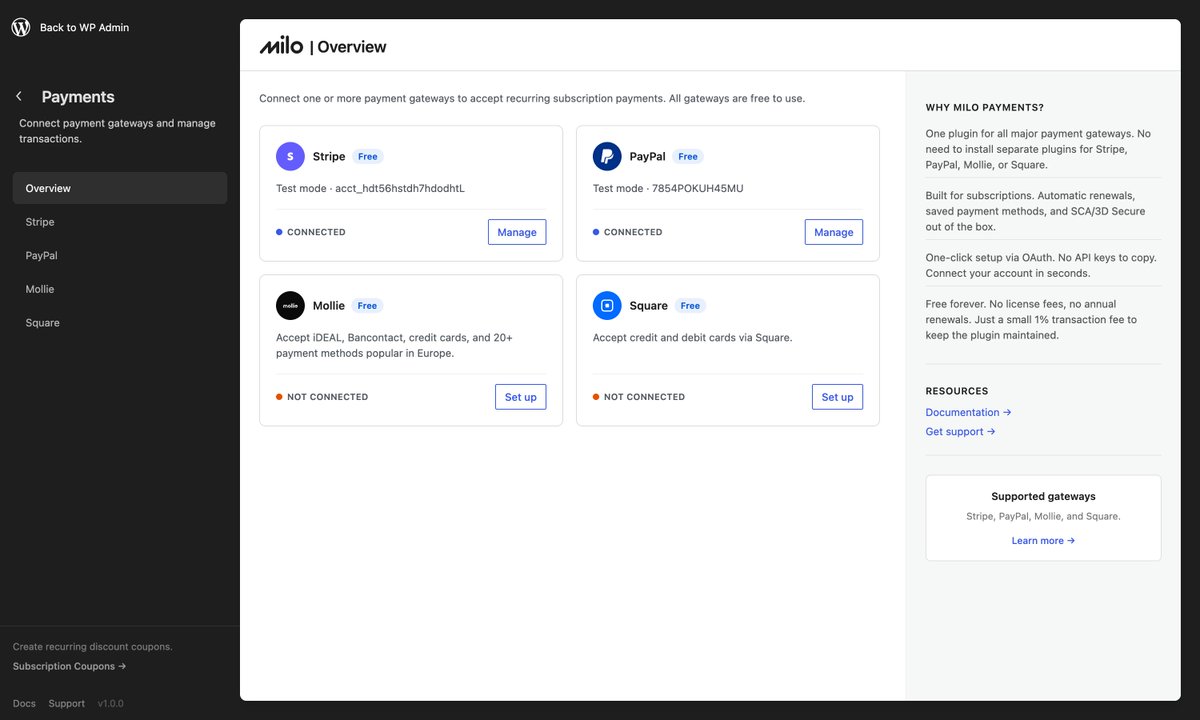Click the Stripe logo icon in card
This screenshot has width=1200, height=720.
click(290, 156)
